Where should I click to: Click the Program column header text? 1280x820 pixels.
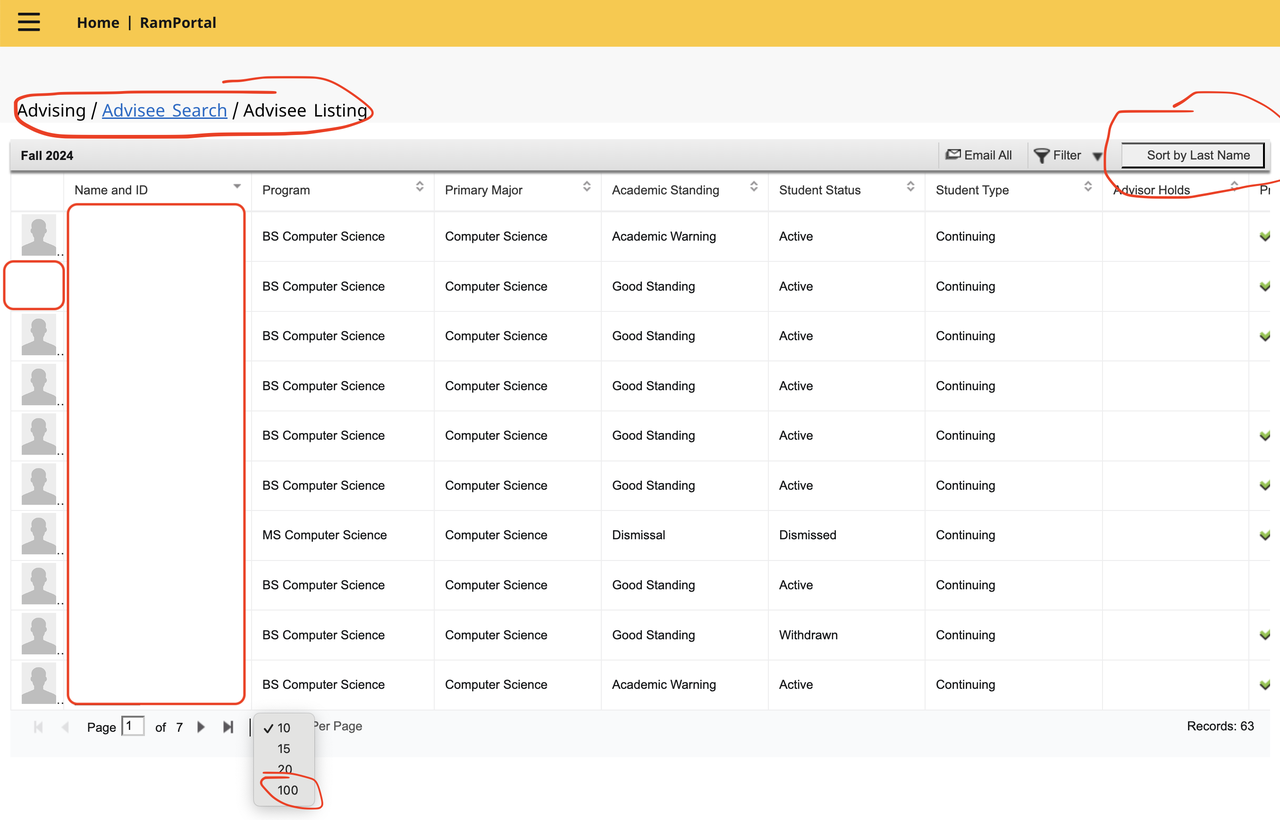tap(286, 190)
